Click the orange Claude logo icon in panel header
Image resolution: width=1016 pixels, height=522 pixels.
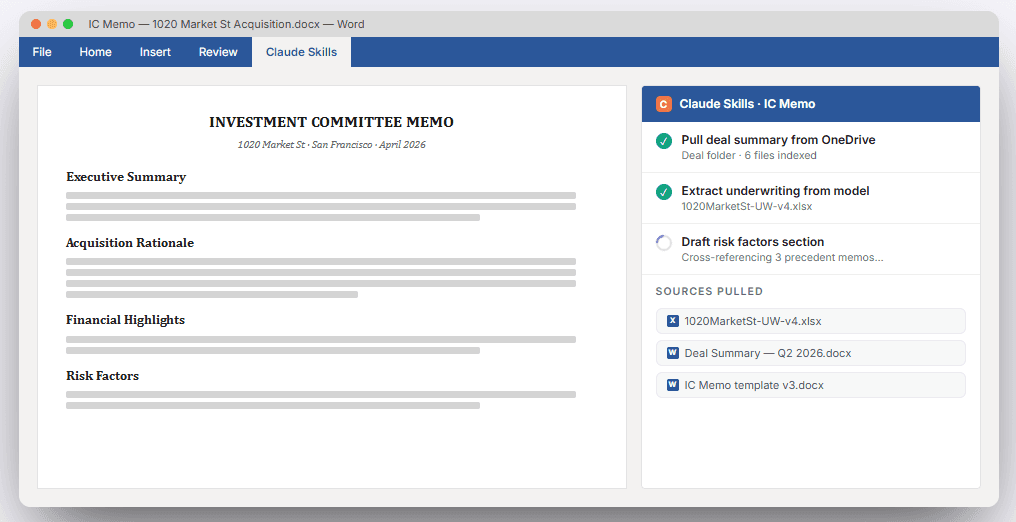664,104
